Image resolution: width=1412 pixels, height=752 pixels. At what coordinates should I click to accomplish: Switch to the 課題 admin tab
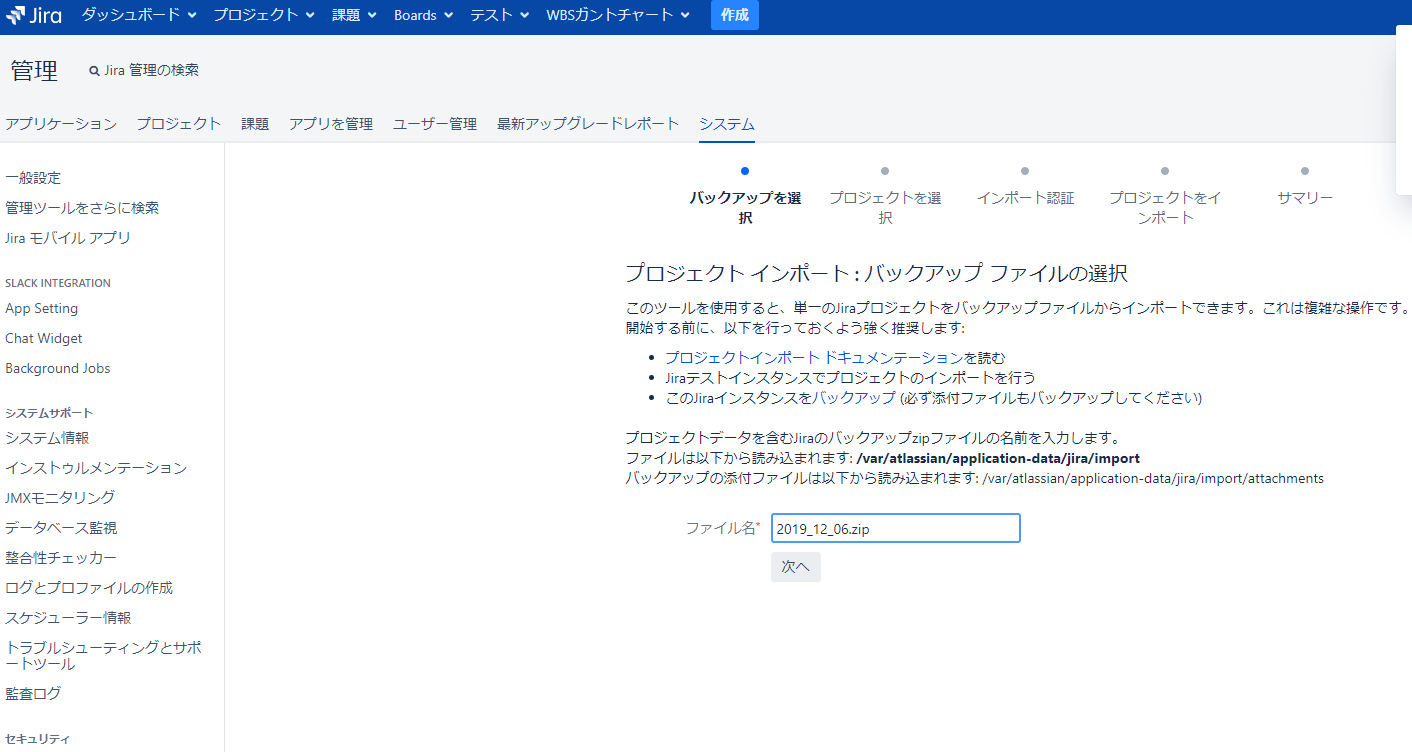255,124
